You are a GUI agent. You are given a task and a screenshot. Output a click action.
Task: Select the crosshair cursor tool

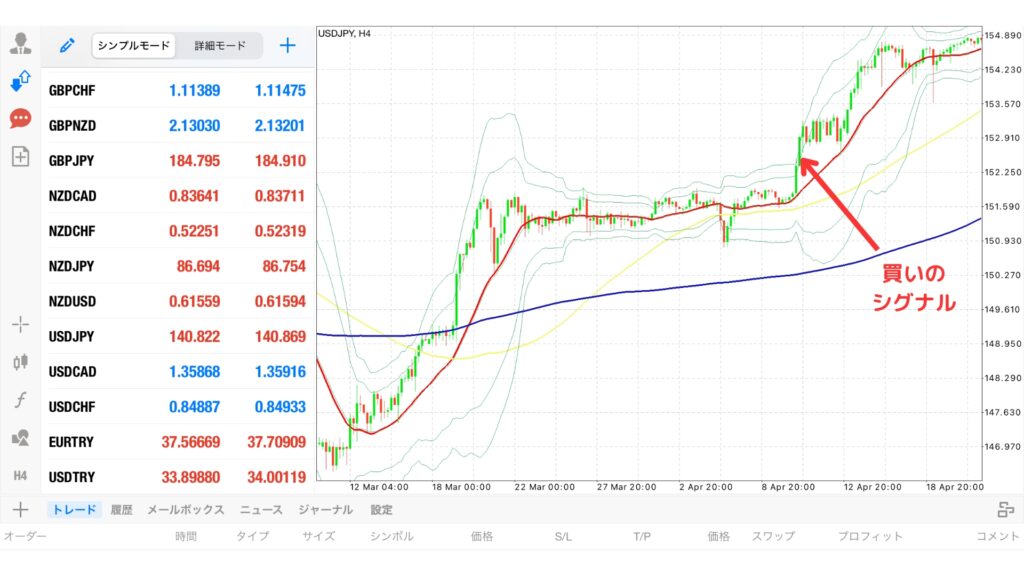pyautogui.click(x=20, y=324)
